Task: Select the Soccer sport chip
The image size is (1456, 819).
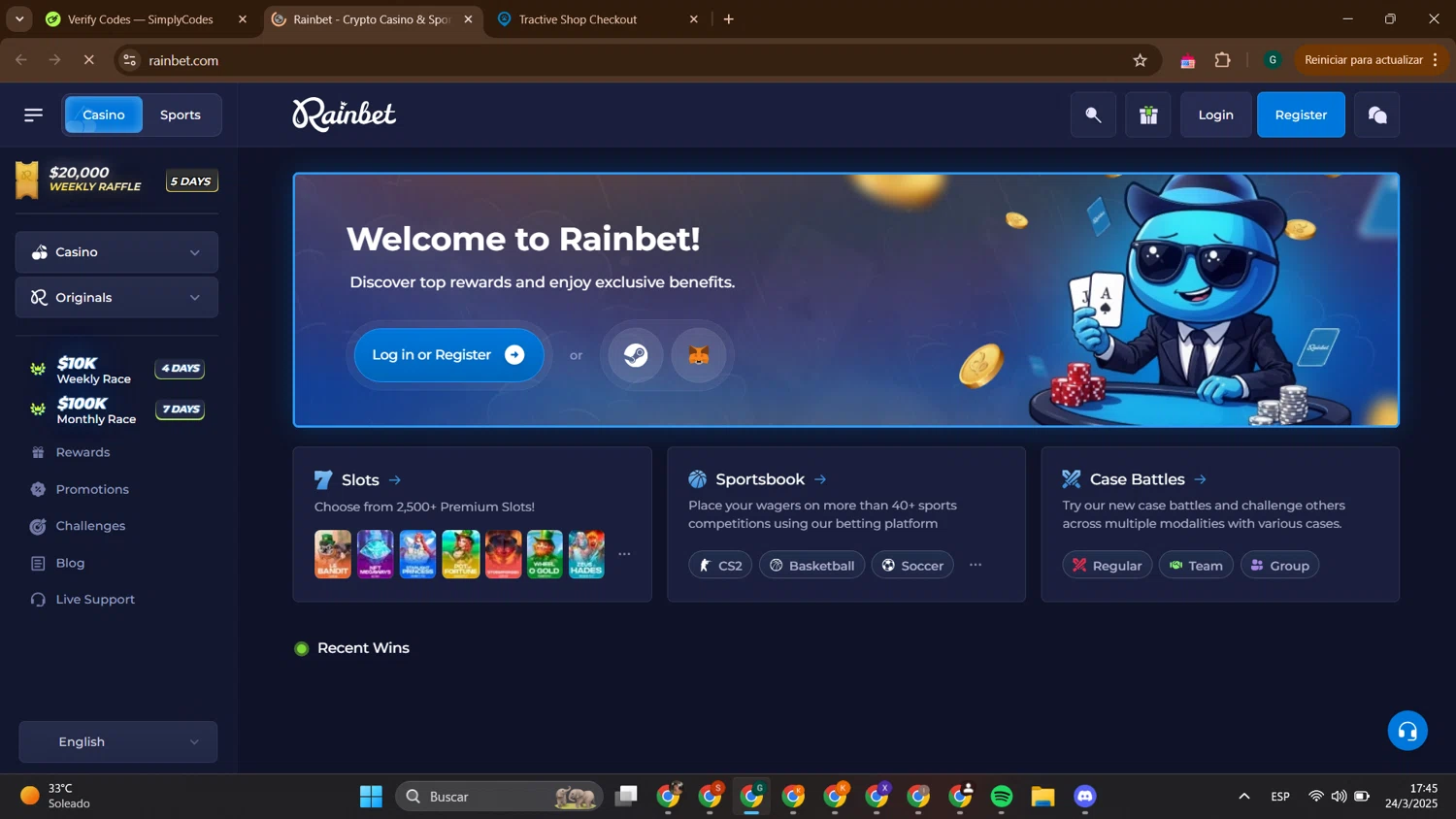Action: coord(912,566)
